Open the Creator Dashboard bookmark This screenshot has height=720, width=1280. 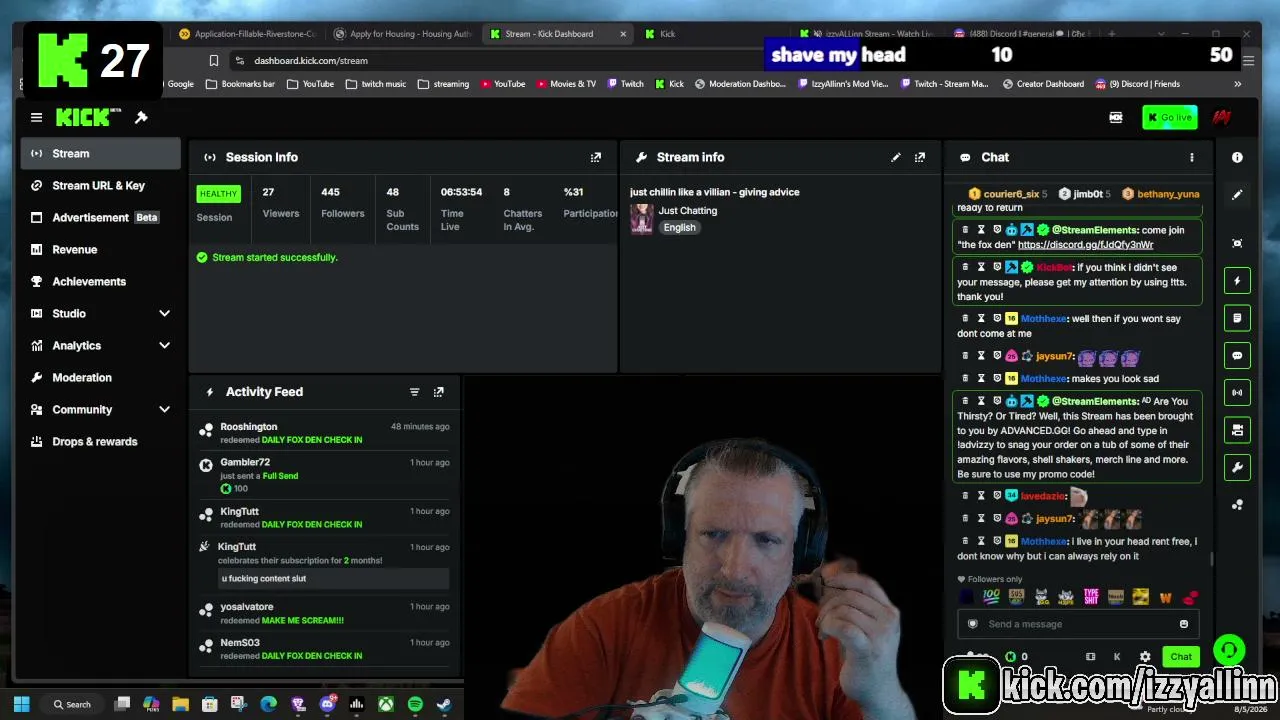pyautogui.click(x=1042, y=84)
